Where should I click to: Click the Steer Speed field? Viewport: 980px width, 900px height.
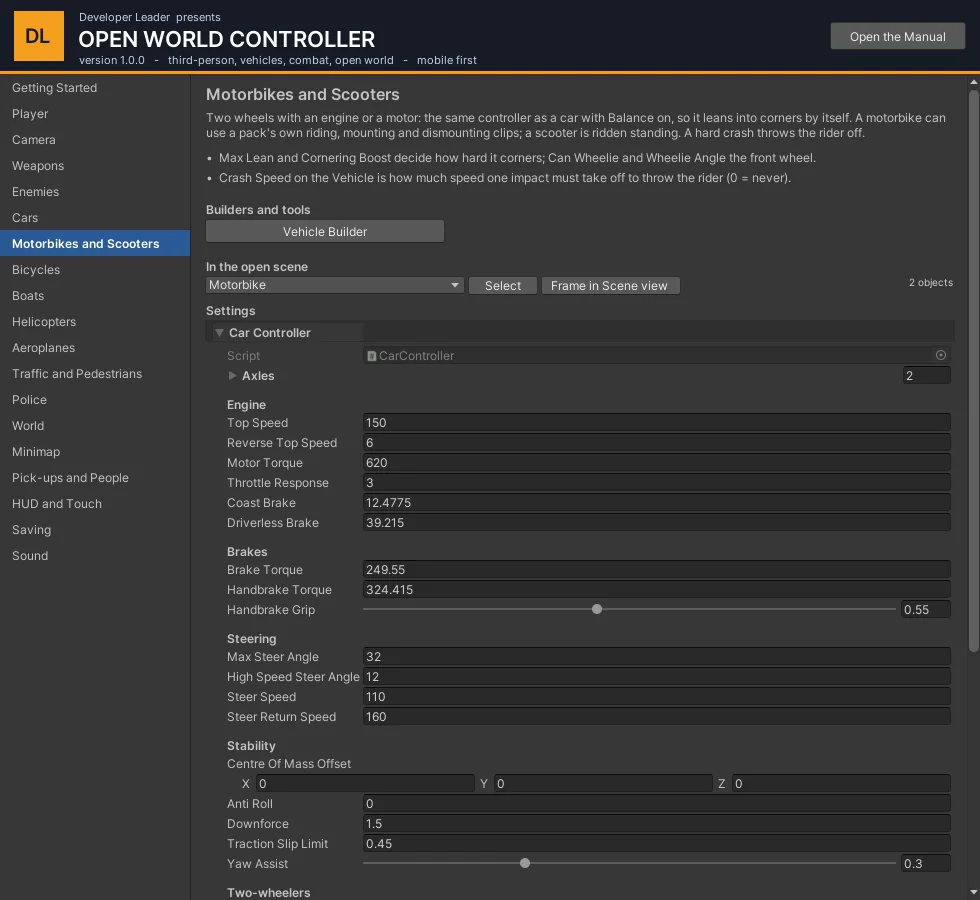tap(656, 696)
